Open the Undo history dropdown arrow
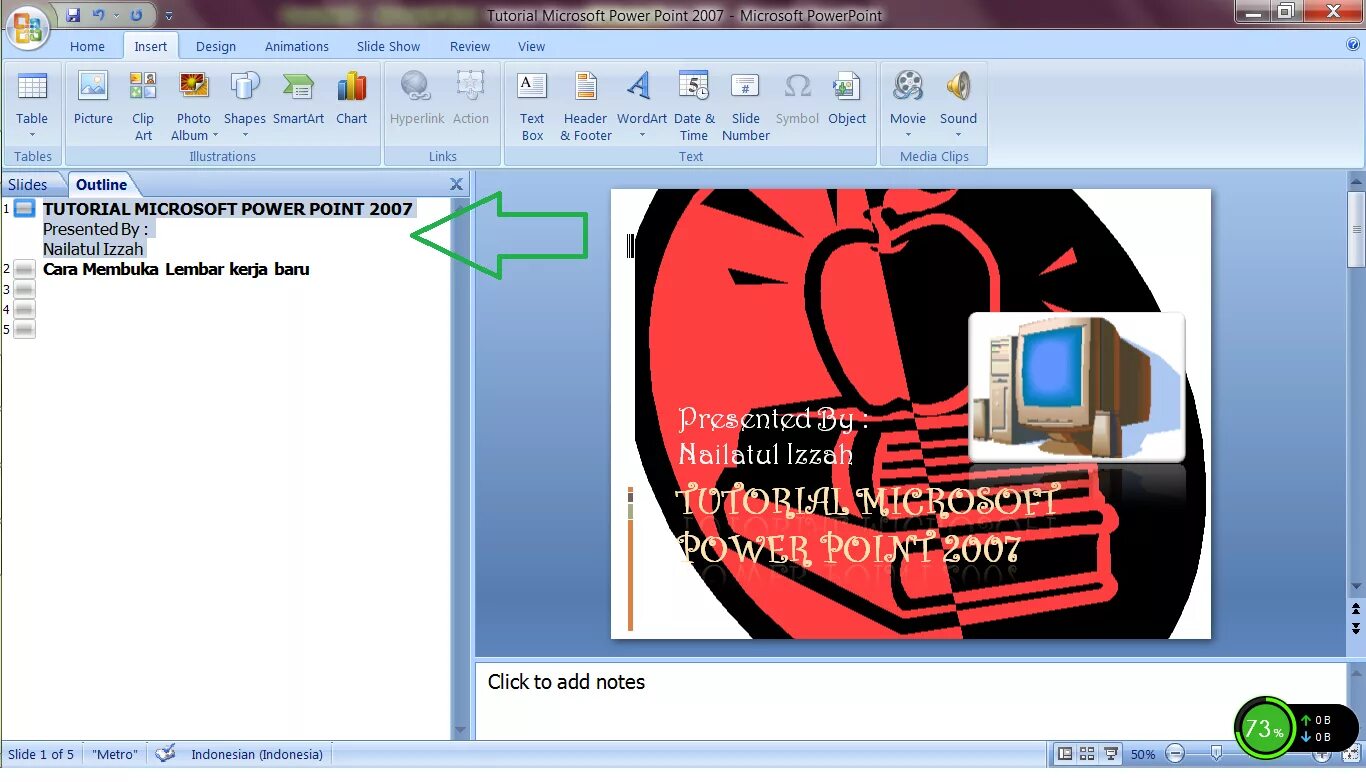 point(115,16)
